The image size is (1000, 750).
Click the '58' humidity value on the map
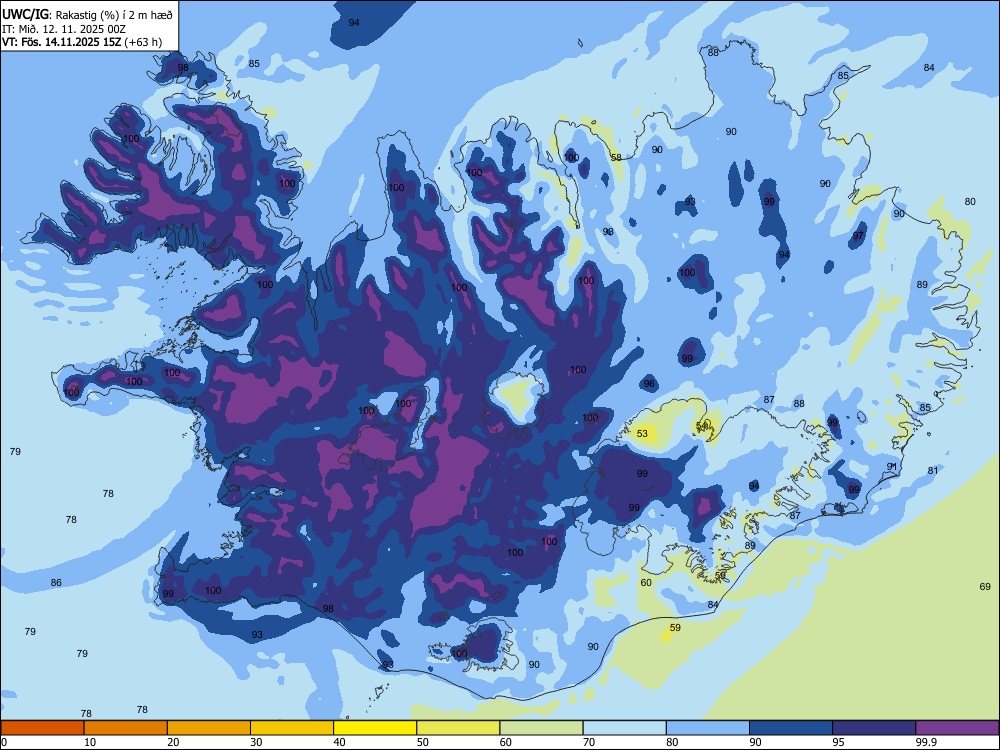pyautogui.click(x=616, y=158)
